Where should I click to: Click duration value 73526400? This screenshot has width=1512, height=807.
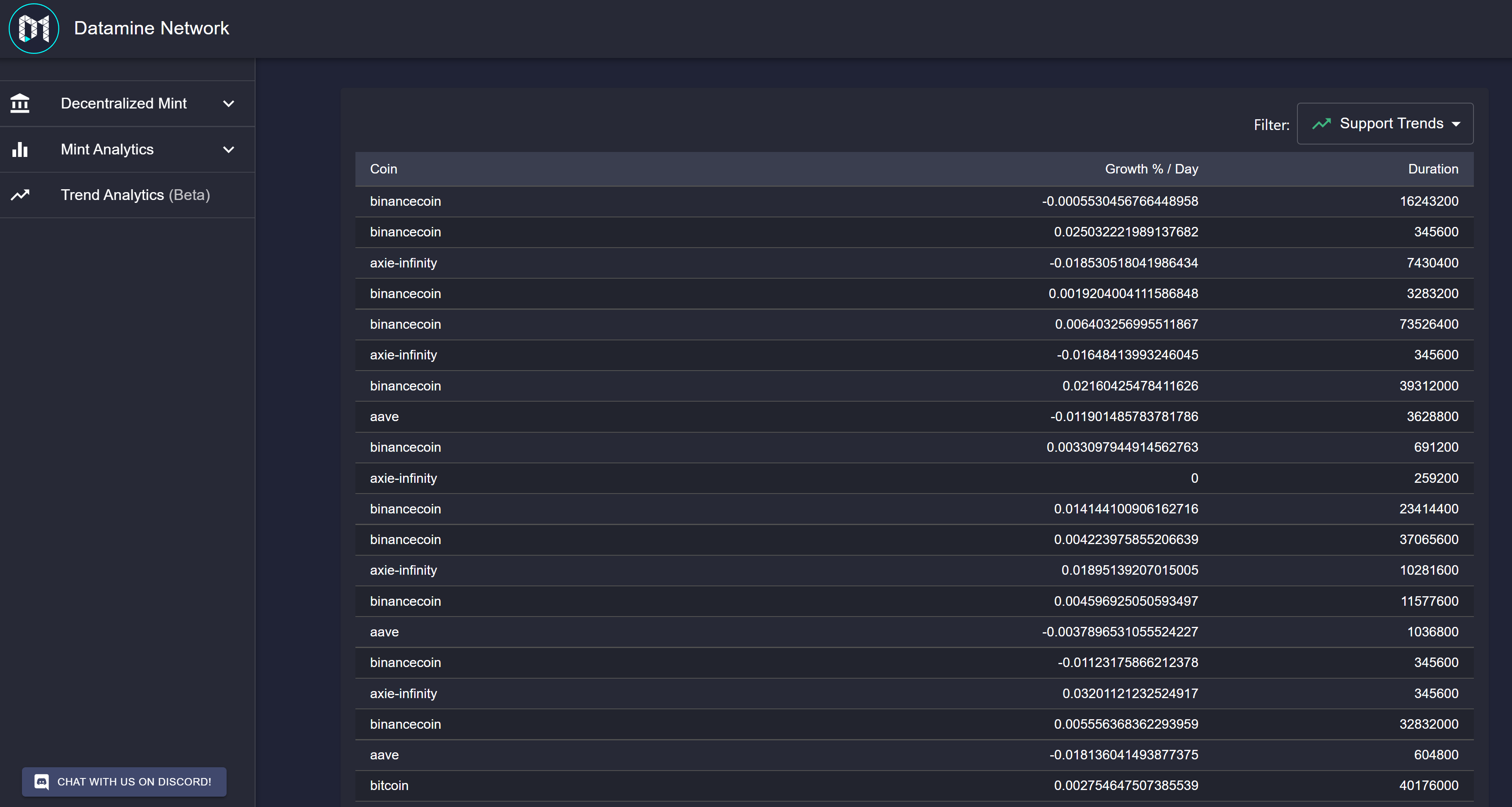tap(1429, 324)
